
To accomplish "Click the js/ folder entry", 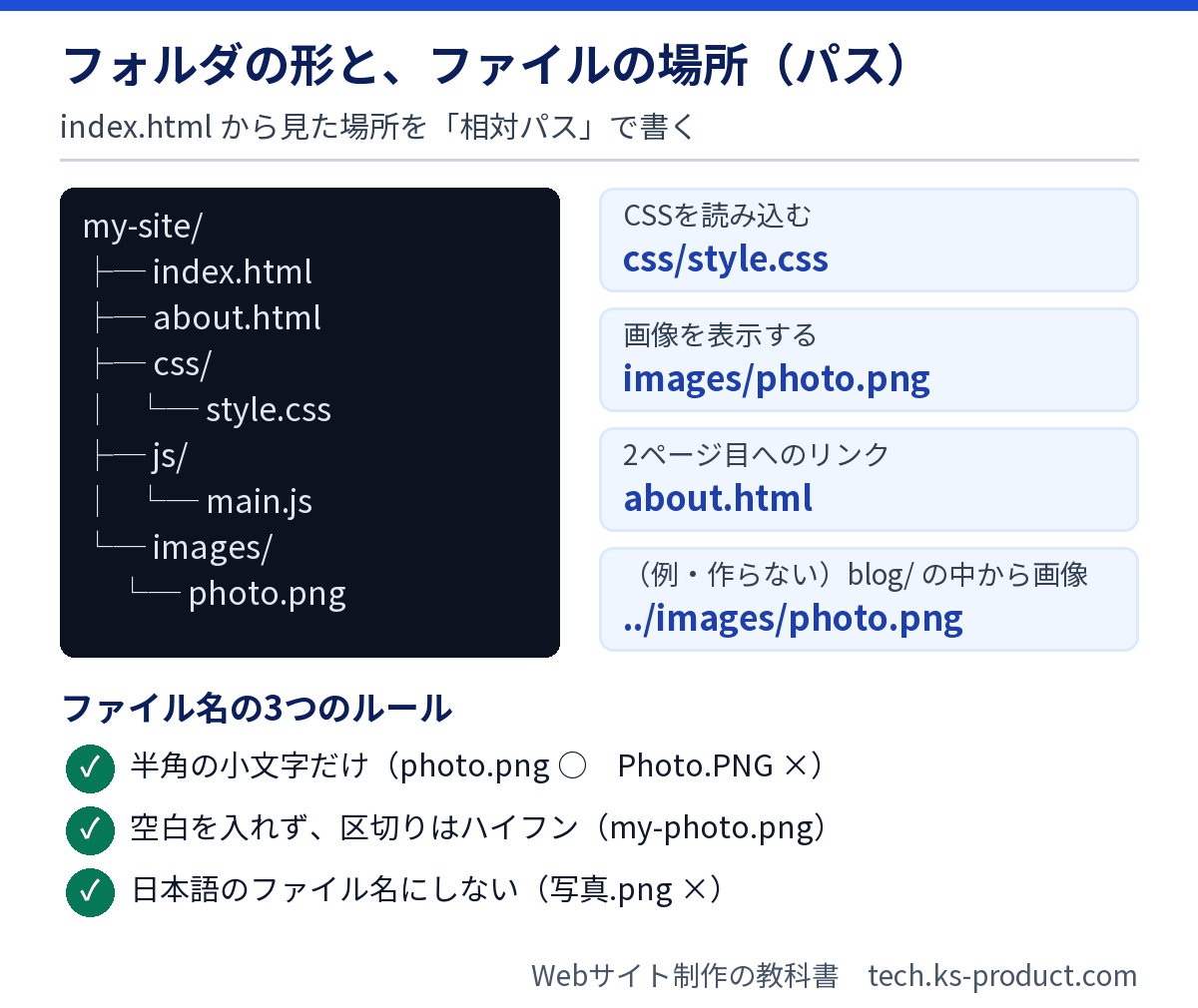I will [170, 456].
